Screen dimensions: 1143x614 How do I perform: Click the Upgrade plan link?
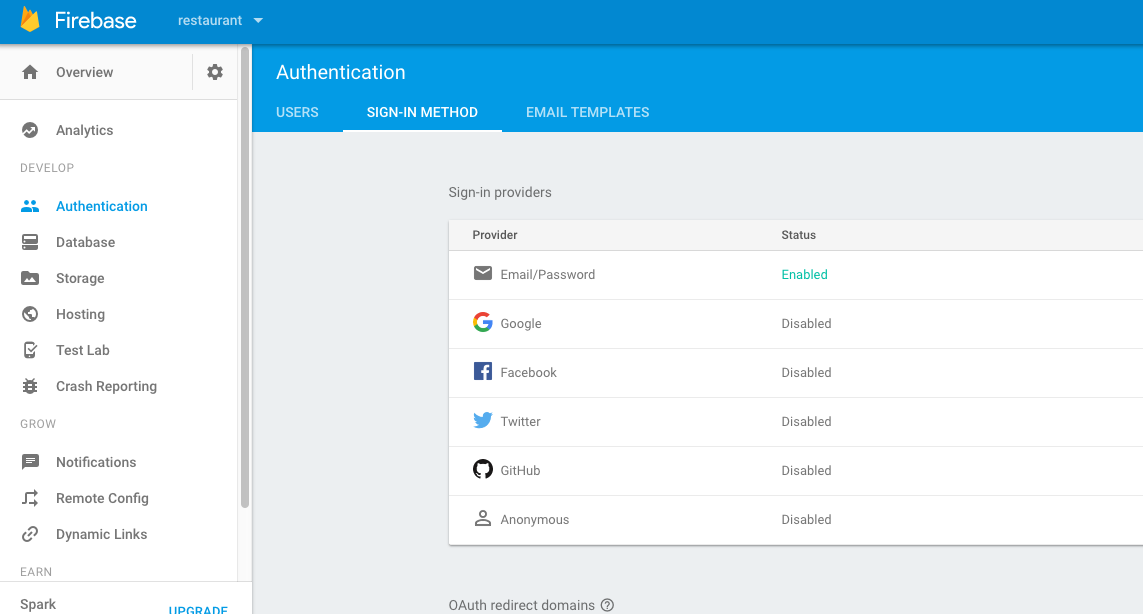pyautogui.click(x=198, y=609)
